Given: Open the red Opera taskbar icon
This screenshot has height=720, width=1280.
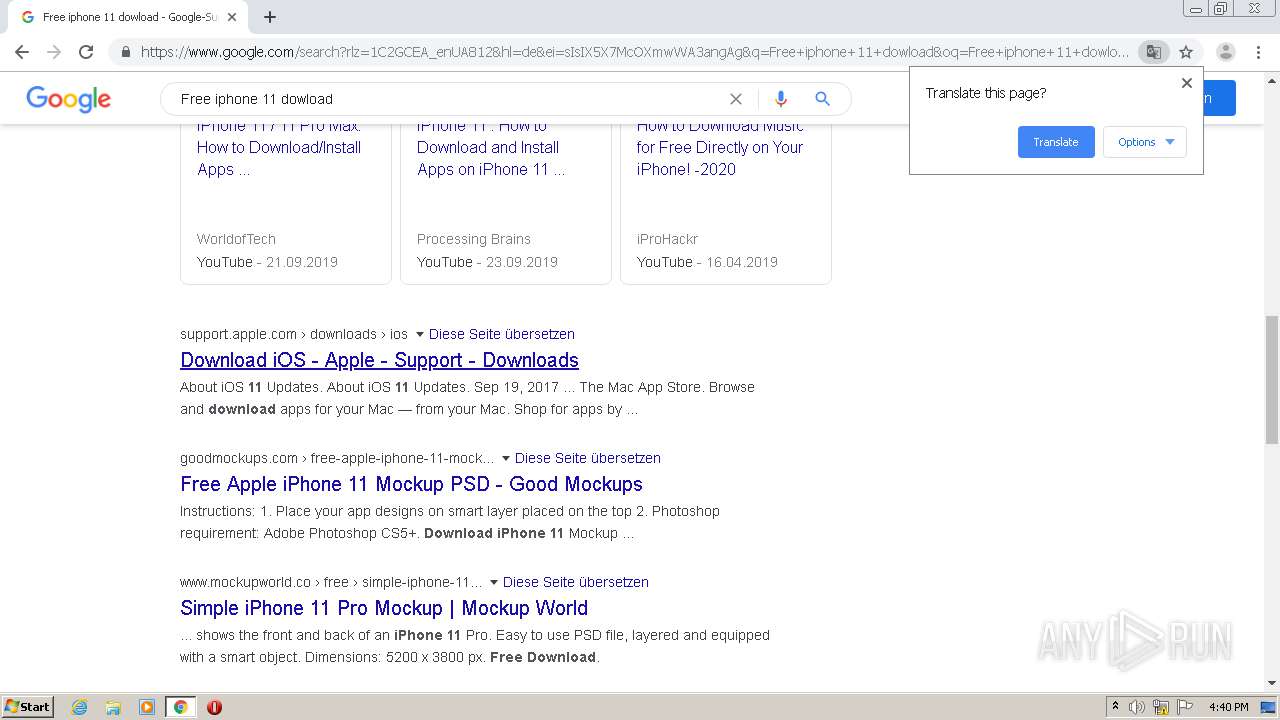Looking at the screenshot, I should 214,707.
